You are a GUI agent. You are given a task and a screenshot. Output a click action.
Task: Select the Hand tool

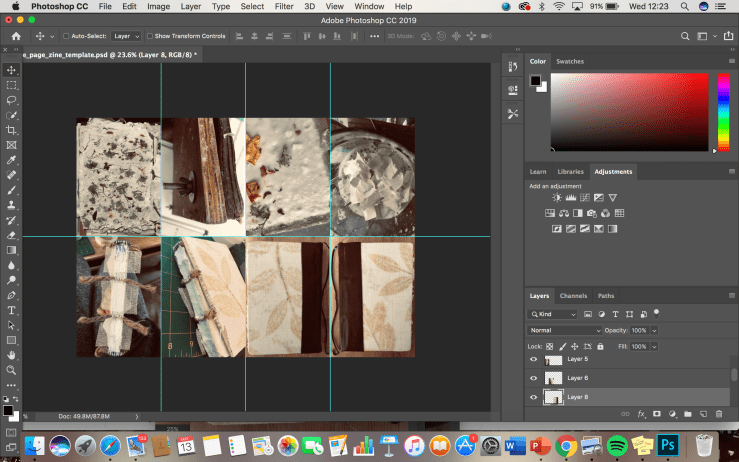point(11,355)
